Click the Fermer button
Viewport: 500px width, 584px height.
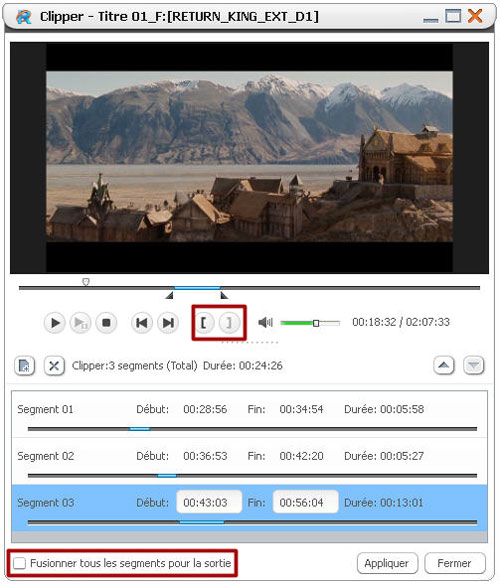[x=455, y=563]
